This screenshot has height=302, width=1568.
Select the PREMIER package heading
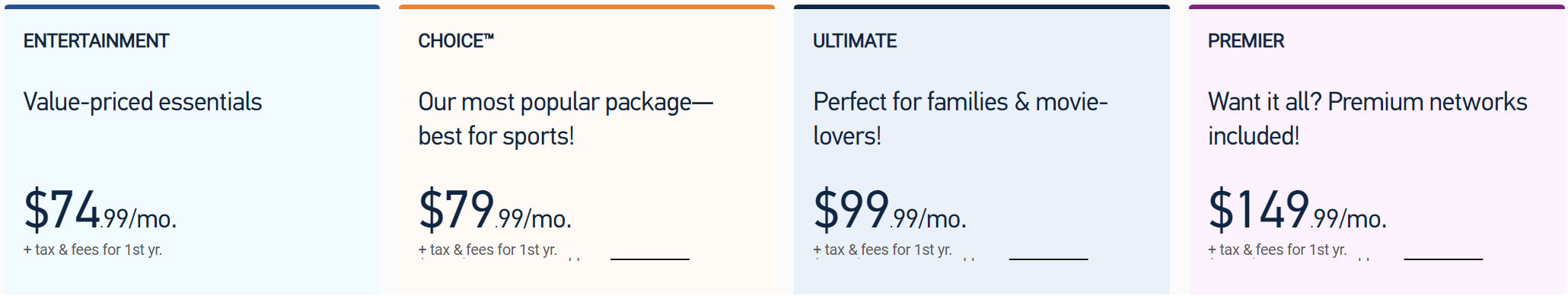1246,41
